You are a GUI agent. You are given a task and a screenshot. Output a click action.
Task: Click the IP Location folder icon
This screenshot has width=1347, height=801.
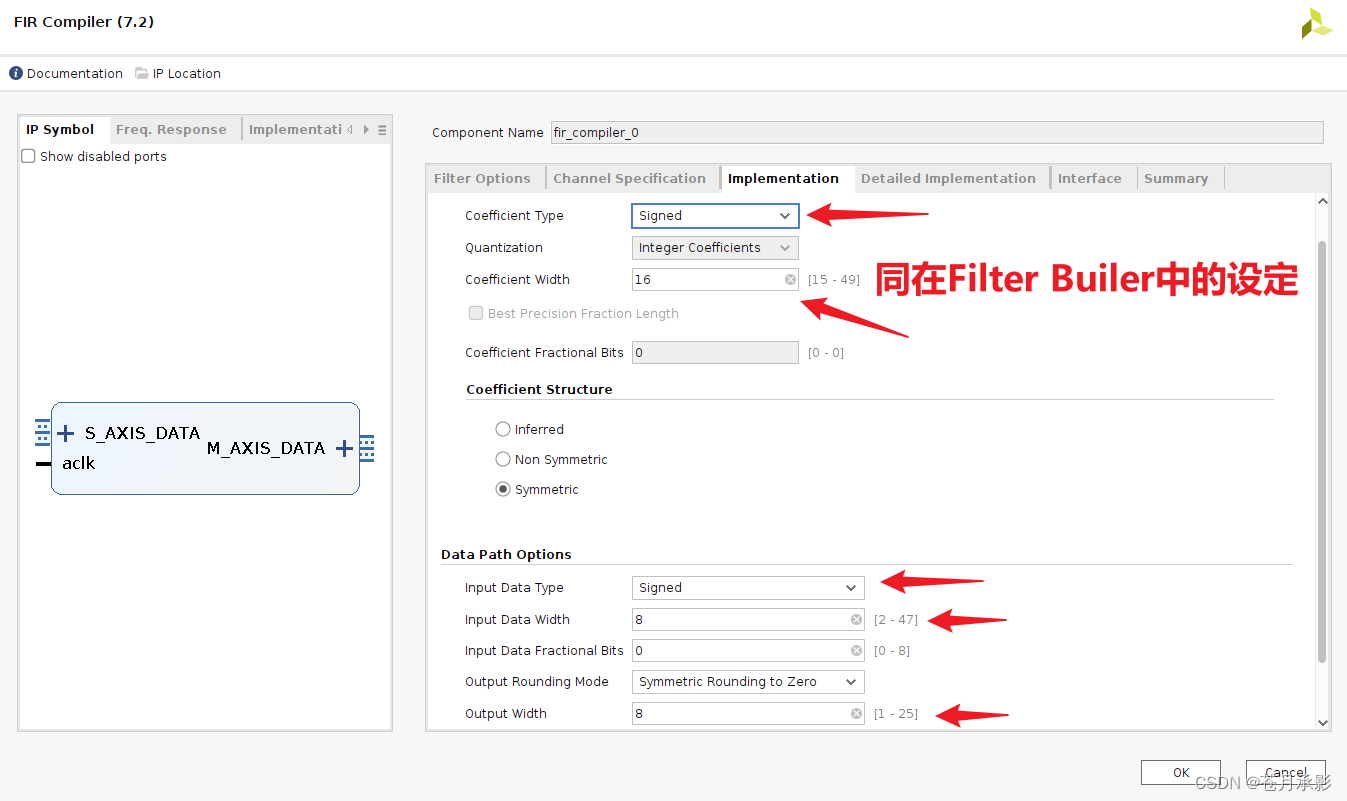(142, 73)
